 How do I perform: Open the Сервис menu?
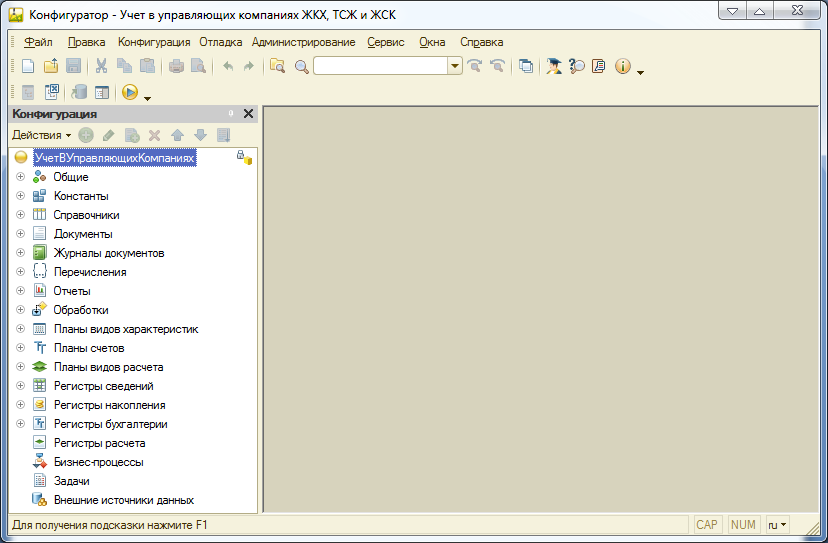coord(386,42)
